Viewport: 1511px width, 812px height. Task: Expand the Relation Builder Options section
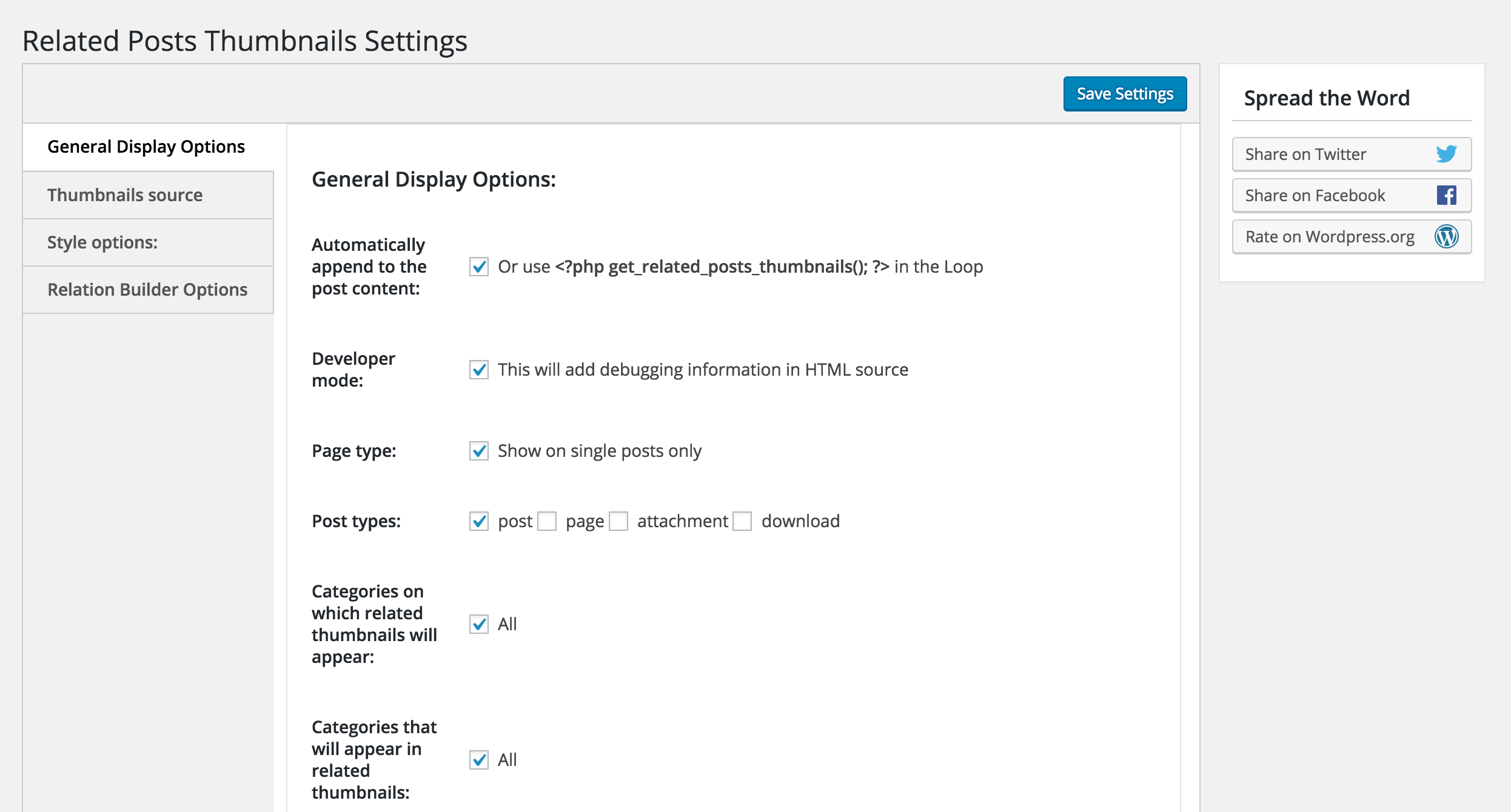tap(148, 289)
